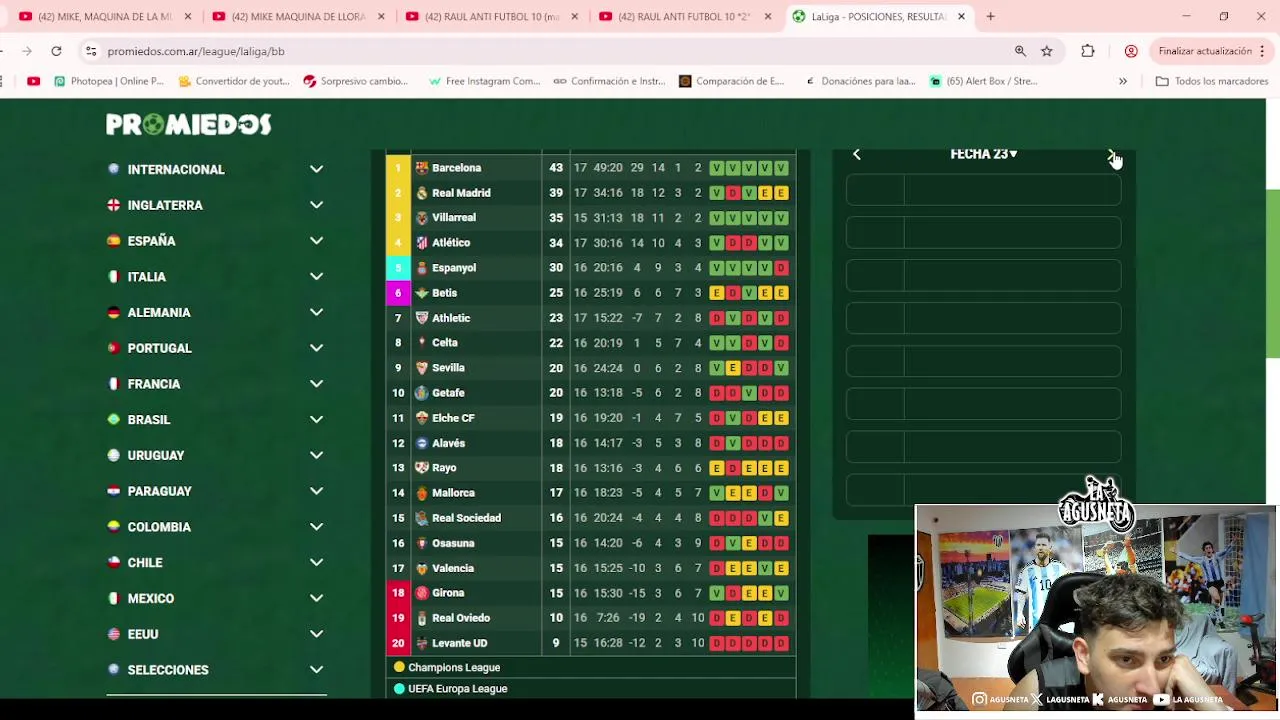Go to the next fecha arrow
Screen dimensions: 1280x720
[1112, 155]
